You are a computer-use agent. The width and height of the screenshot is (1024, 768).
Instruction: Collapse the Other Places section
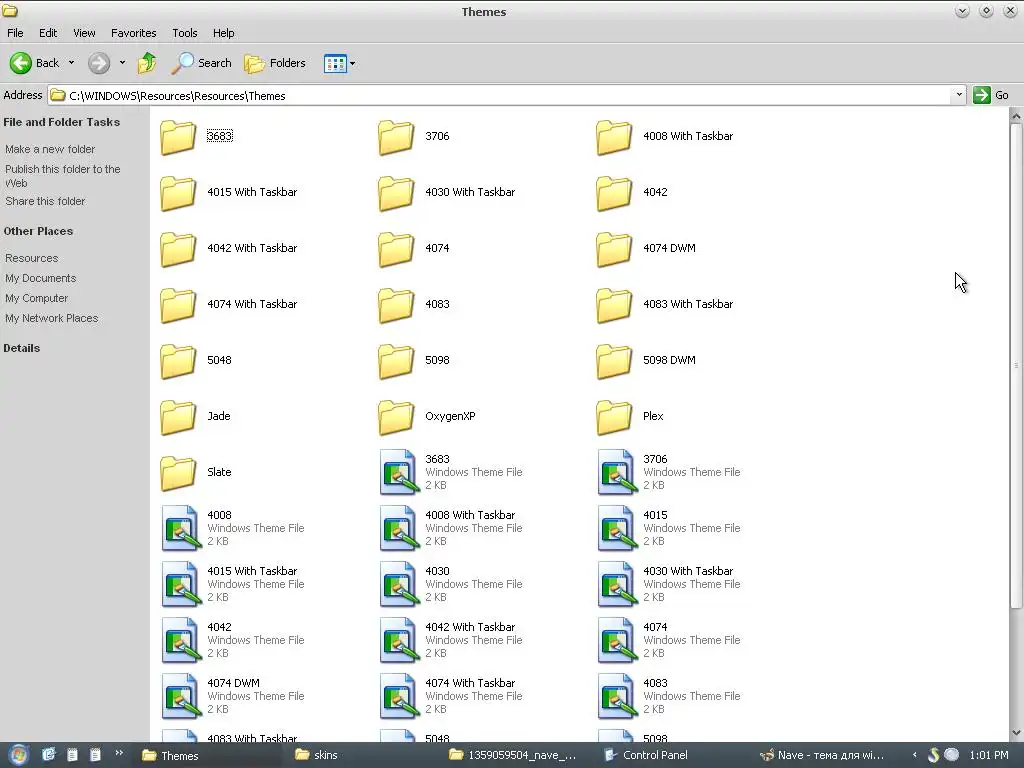38,231
